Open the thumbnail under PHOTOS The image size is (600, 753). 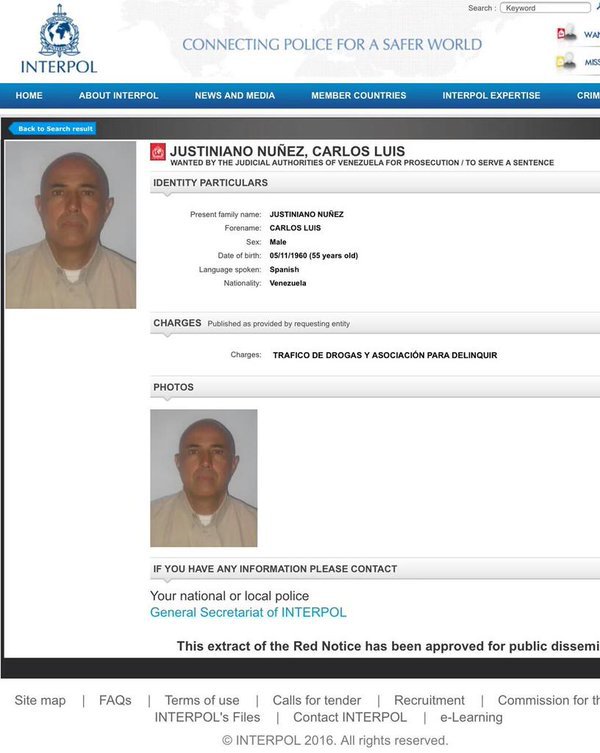(204, 478)
